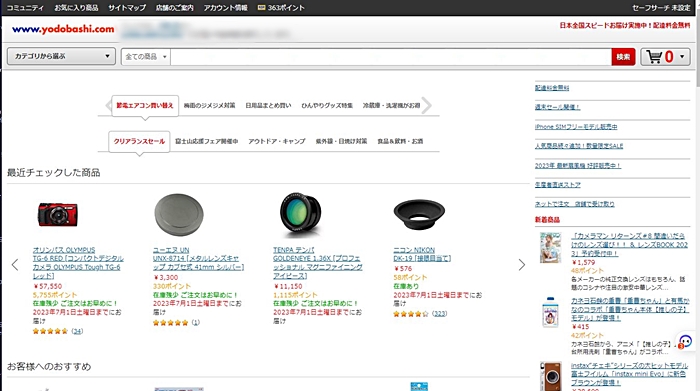This screenshot has height=391, width=700.
Task: Open the カメラマン リターンズ magazine thumbnail
Action: (551, 247)
